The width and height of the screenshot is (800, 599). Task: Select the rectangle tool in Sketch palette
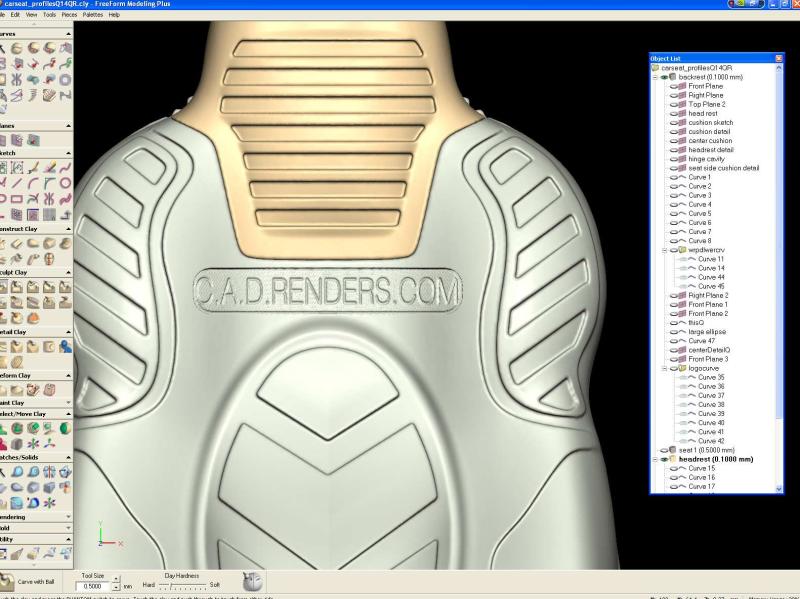17,199
